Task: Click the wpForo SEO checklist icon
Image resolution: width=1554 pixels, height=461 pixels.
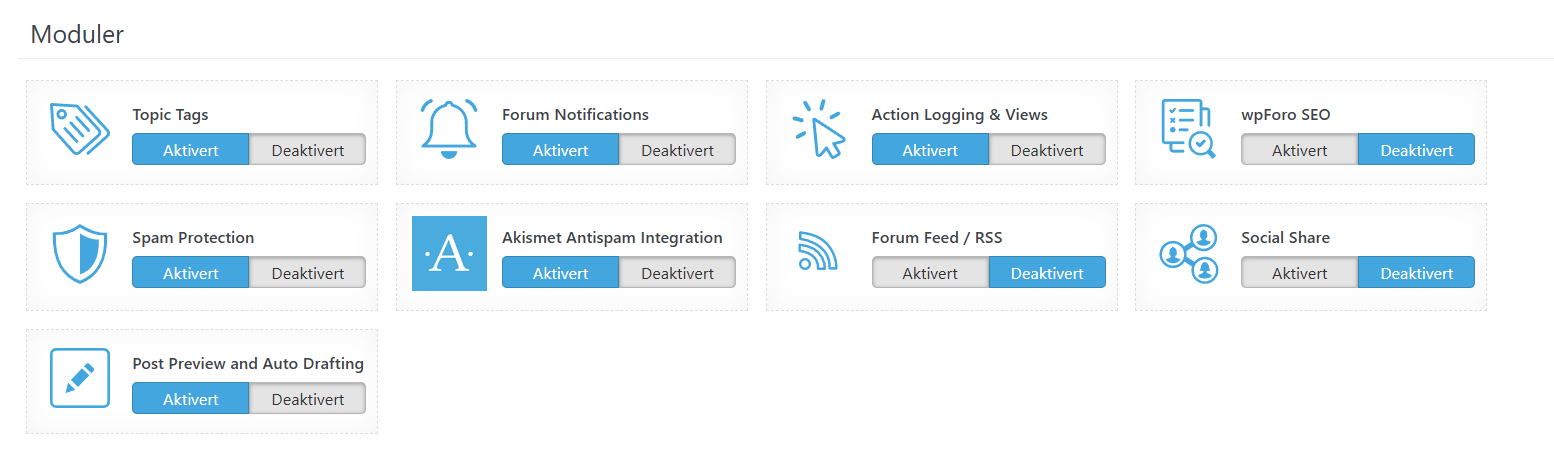Action: coord(1188,128)
